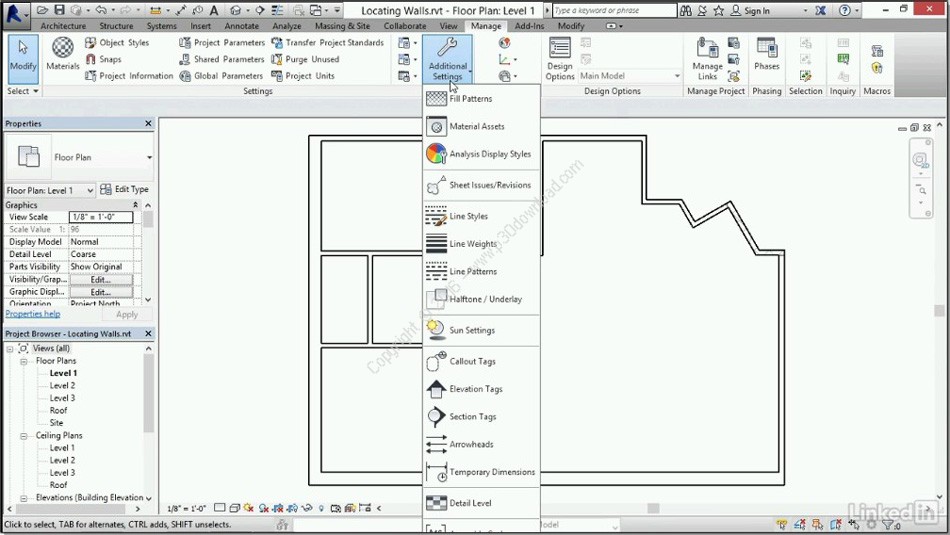Open Design Options
The width and height of the screenshot is (950, 535).
[559, 58]
